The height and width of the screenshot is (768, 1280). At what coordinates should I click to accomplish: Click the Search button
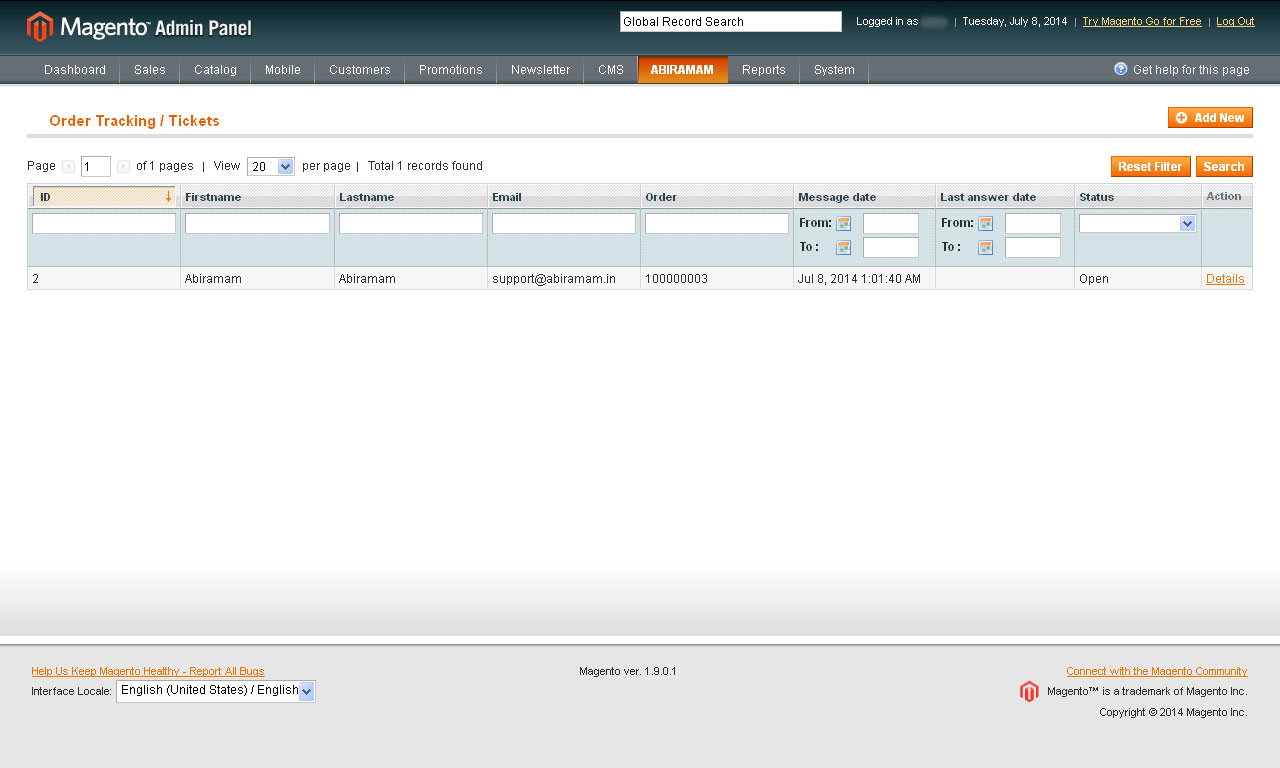pyautogui.click(x=1224, y=167)
